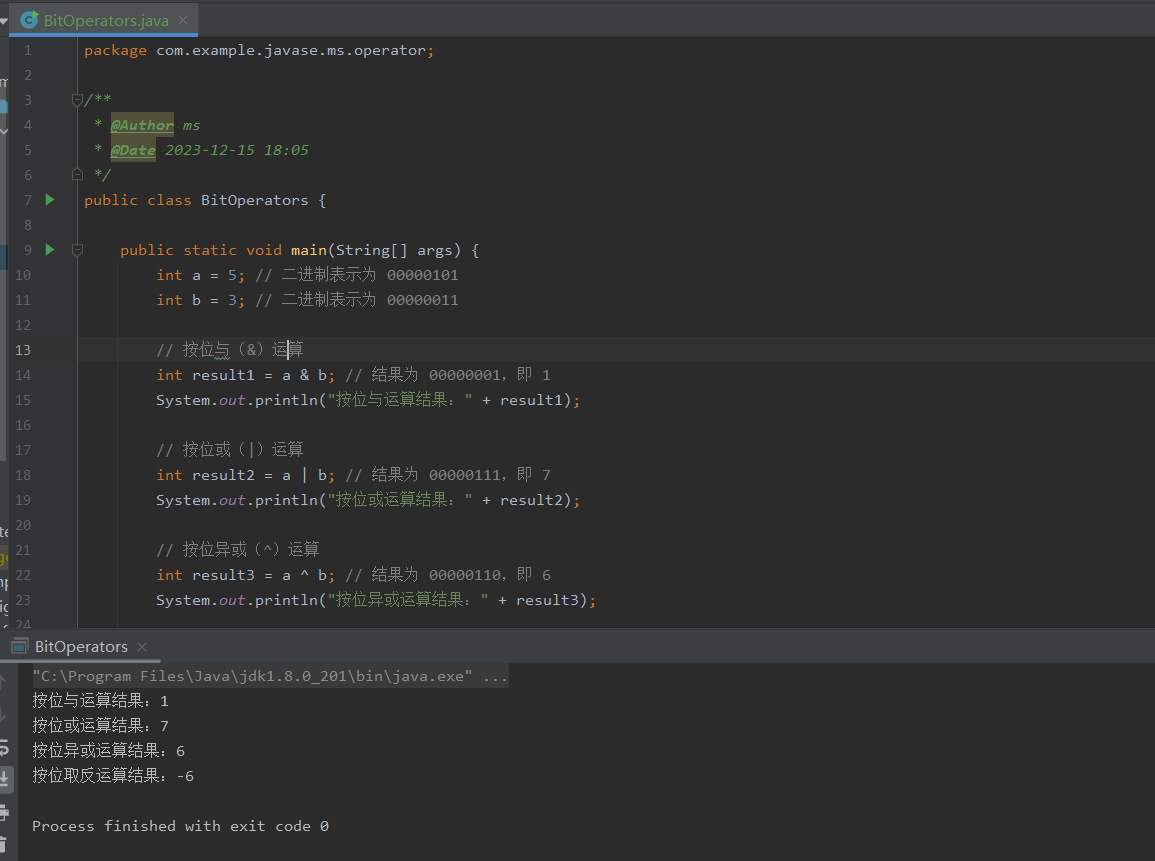1155x861 pixels.
Task: Click the run configuration icon beside BitOperators console tab
Action: tap(20, 647)
